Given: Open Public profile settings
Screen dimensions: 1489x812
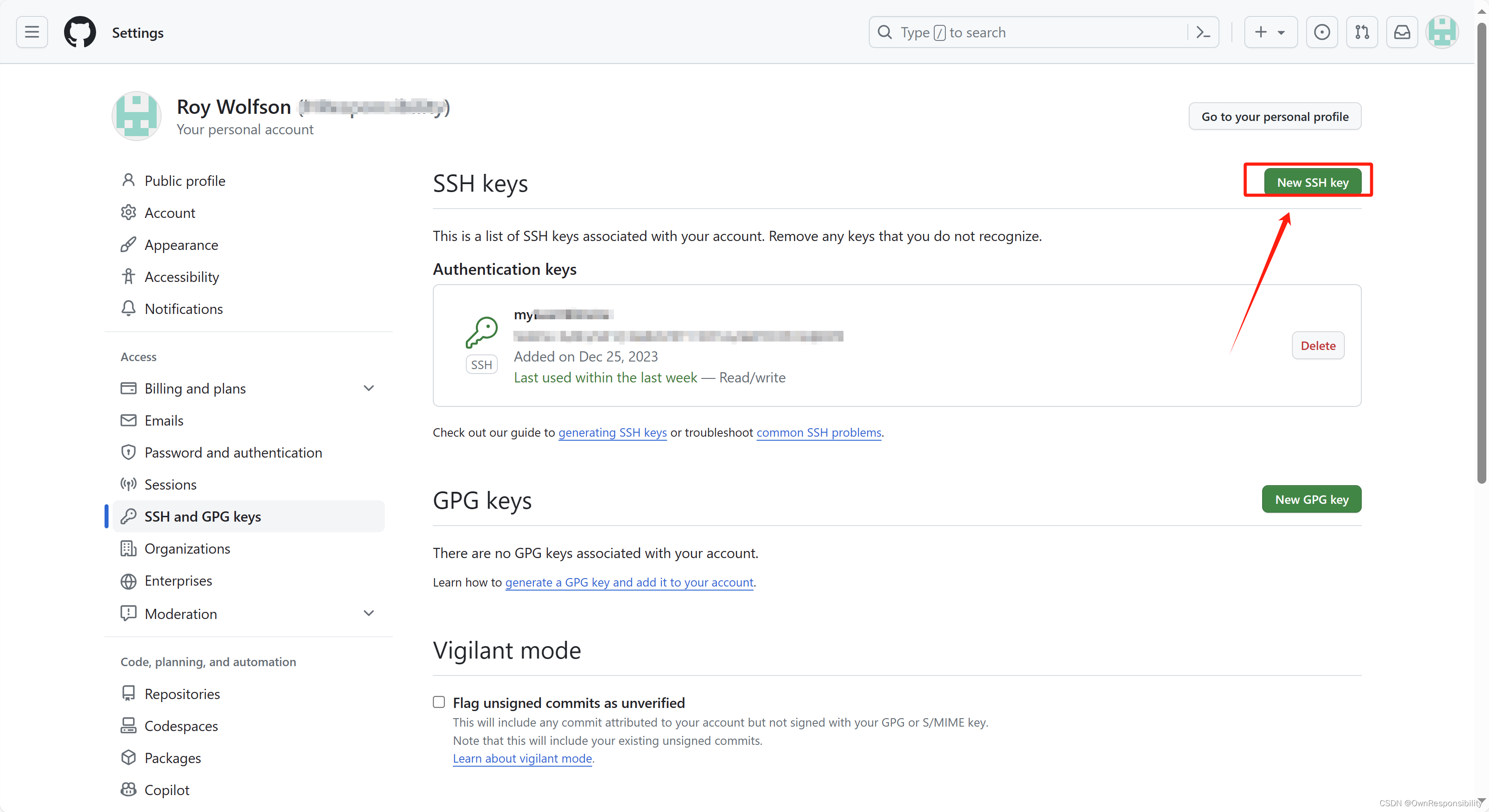Looking at the screenshot, I should pos(185,180).
